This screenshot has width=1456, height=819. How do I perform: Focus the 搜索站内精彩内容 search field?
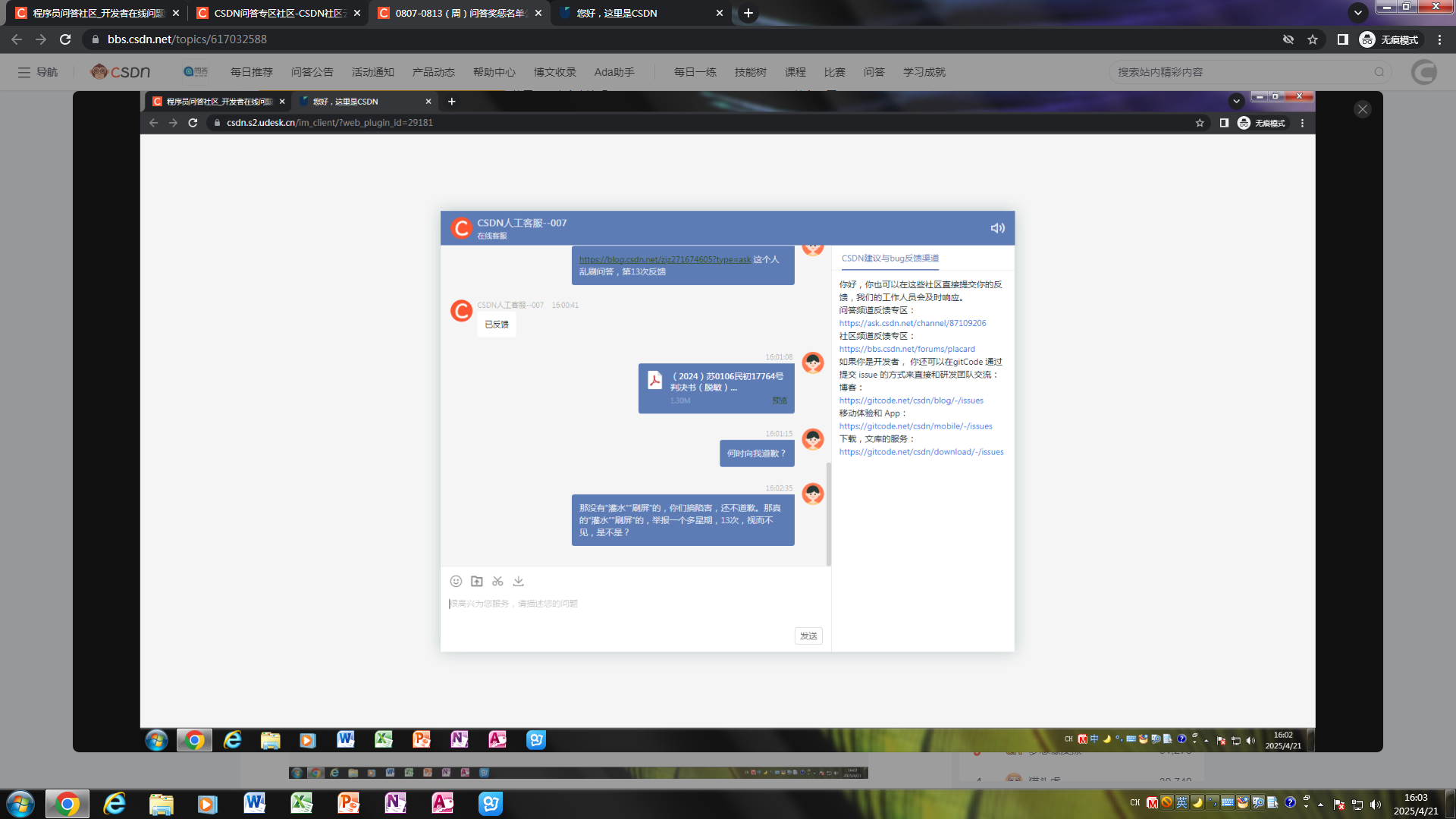click(1242, 72)
